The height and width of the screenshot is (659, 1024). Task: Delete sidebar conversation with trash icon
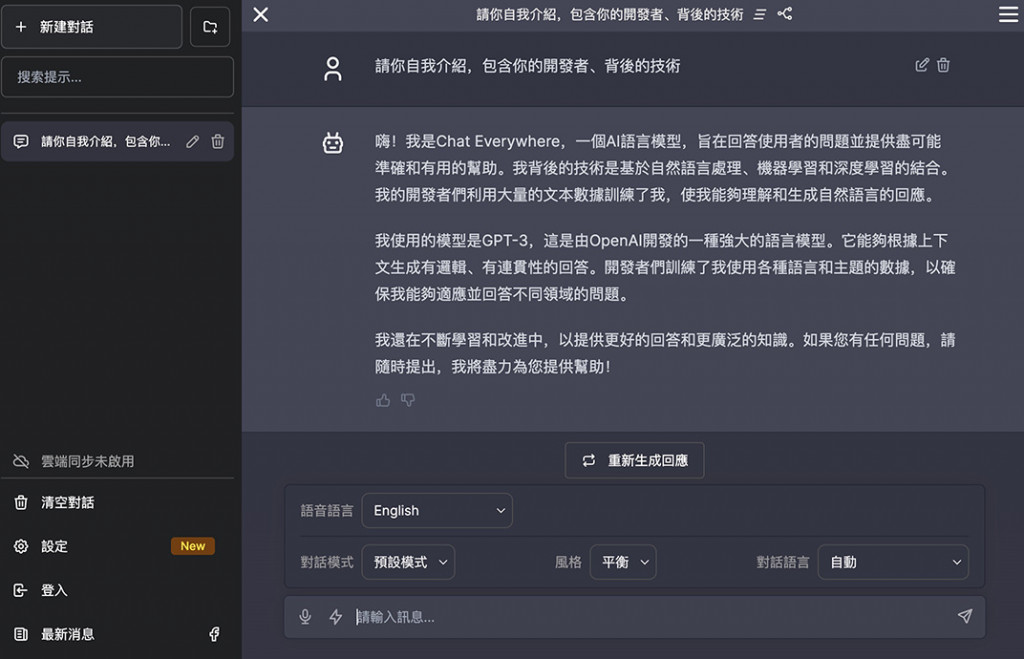click(218, 142)
